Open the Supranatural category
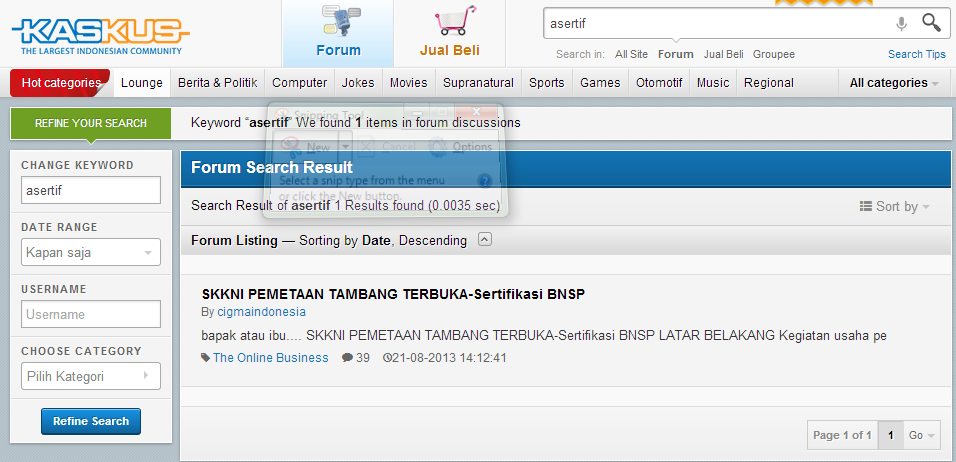 (478, 83)
